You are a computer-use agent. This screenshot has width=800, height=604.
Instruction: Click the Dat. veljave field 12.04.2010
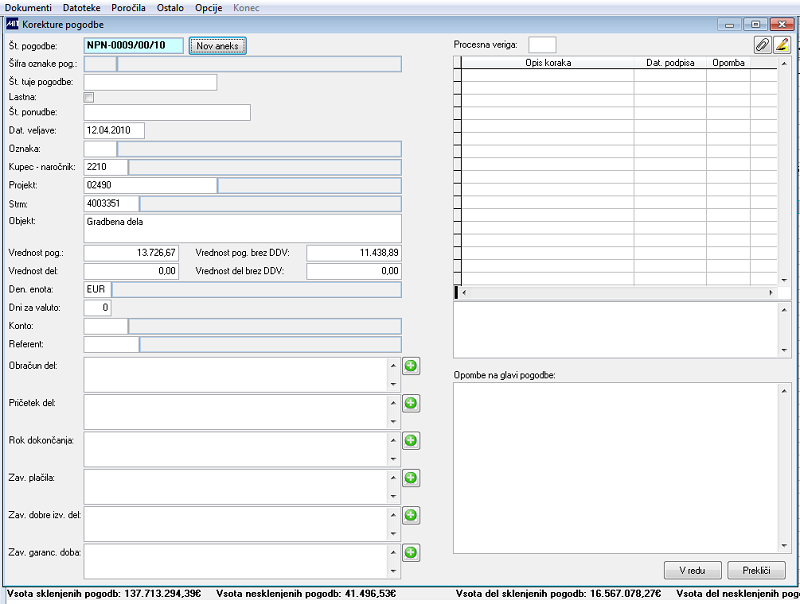(114, 130)
